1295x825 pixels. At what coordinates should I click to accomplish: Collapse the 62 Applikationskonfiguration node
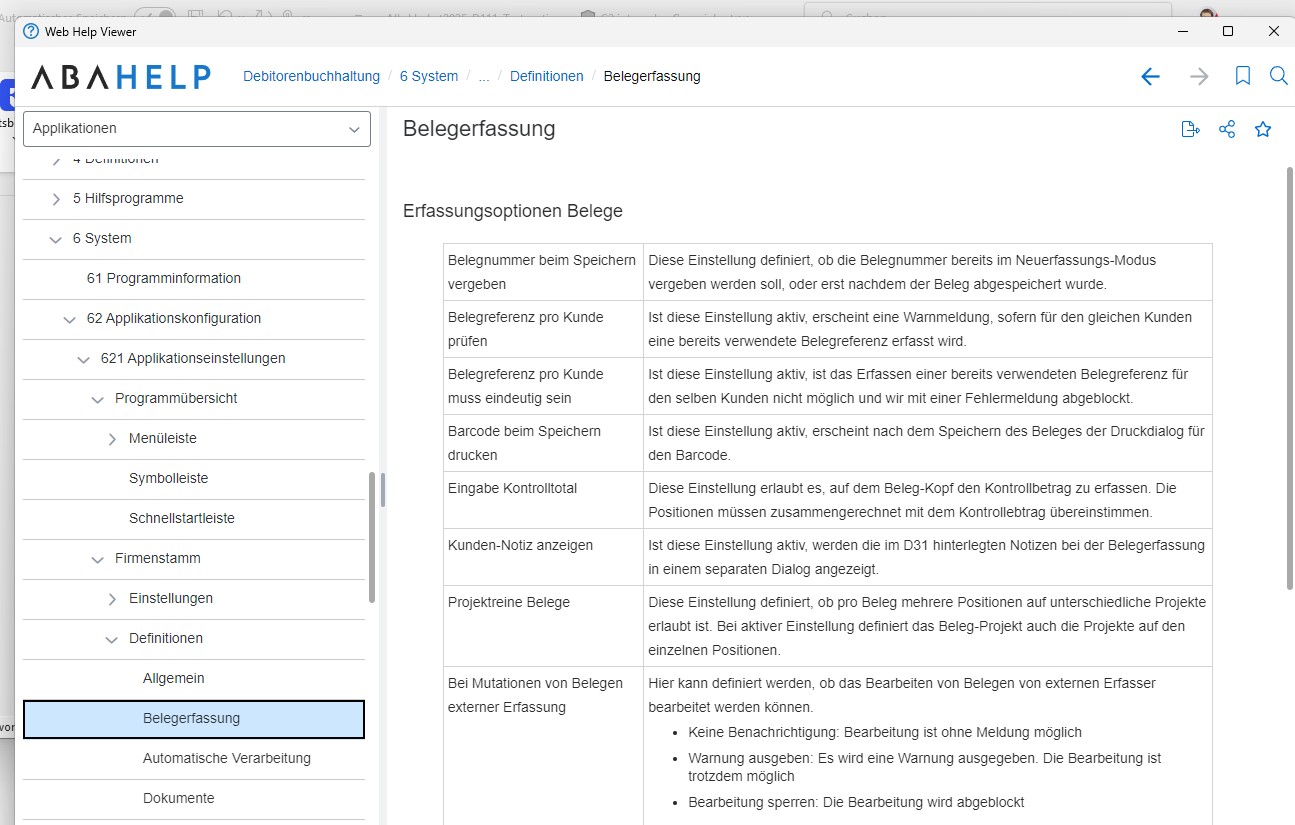69,319
